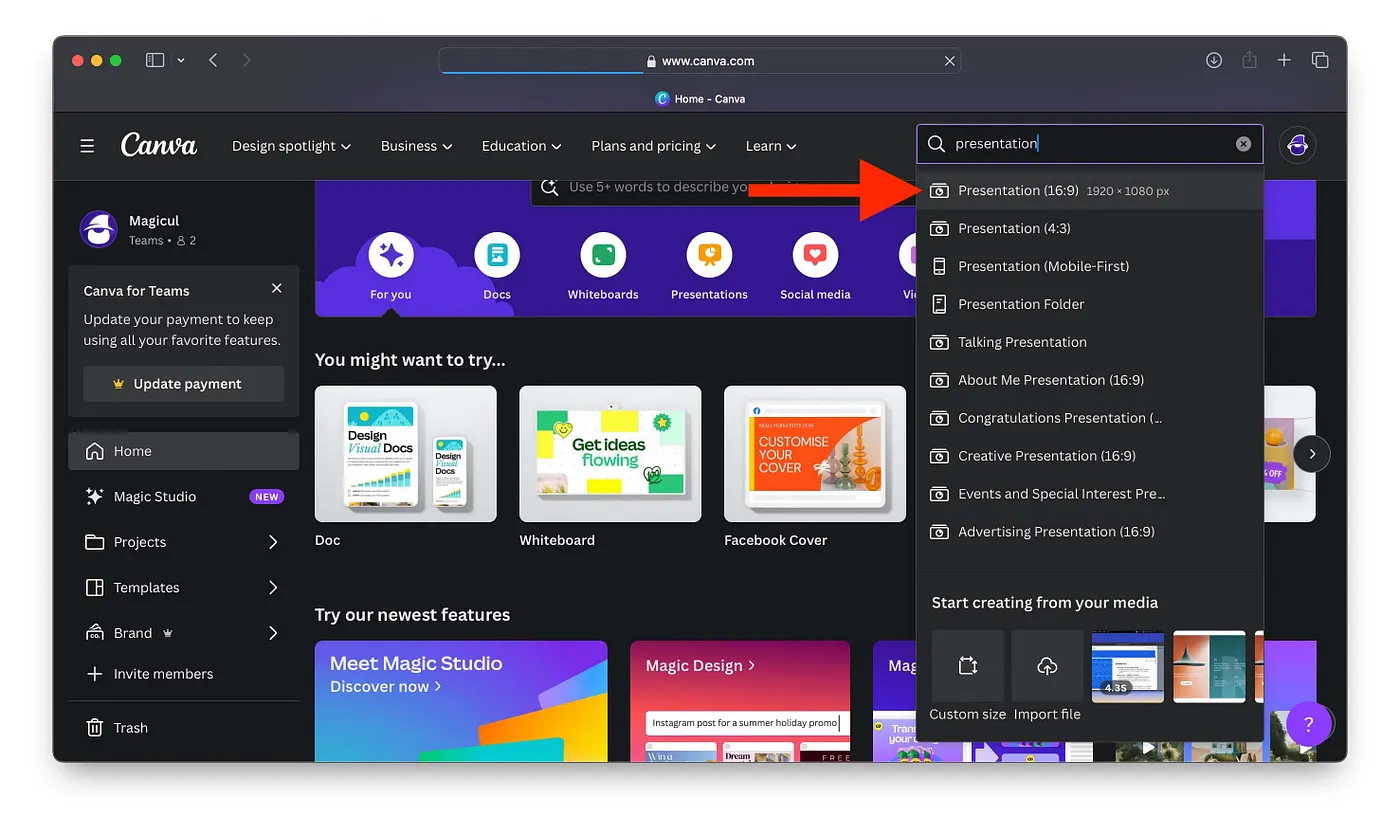Select Talking Presentation result

[x=1090, y=342]
